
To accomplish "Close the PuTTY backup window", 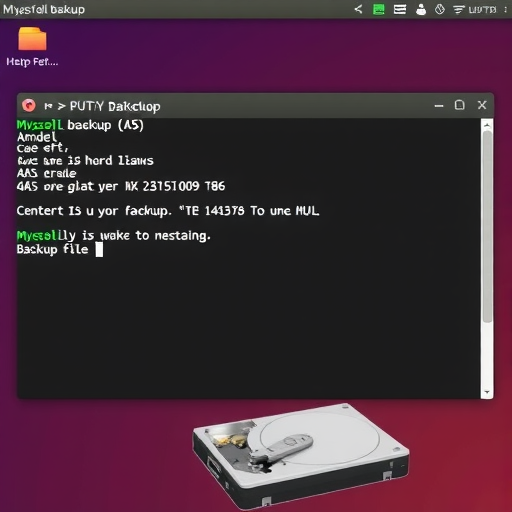I will pos(482,105).
